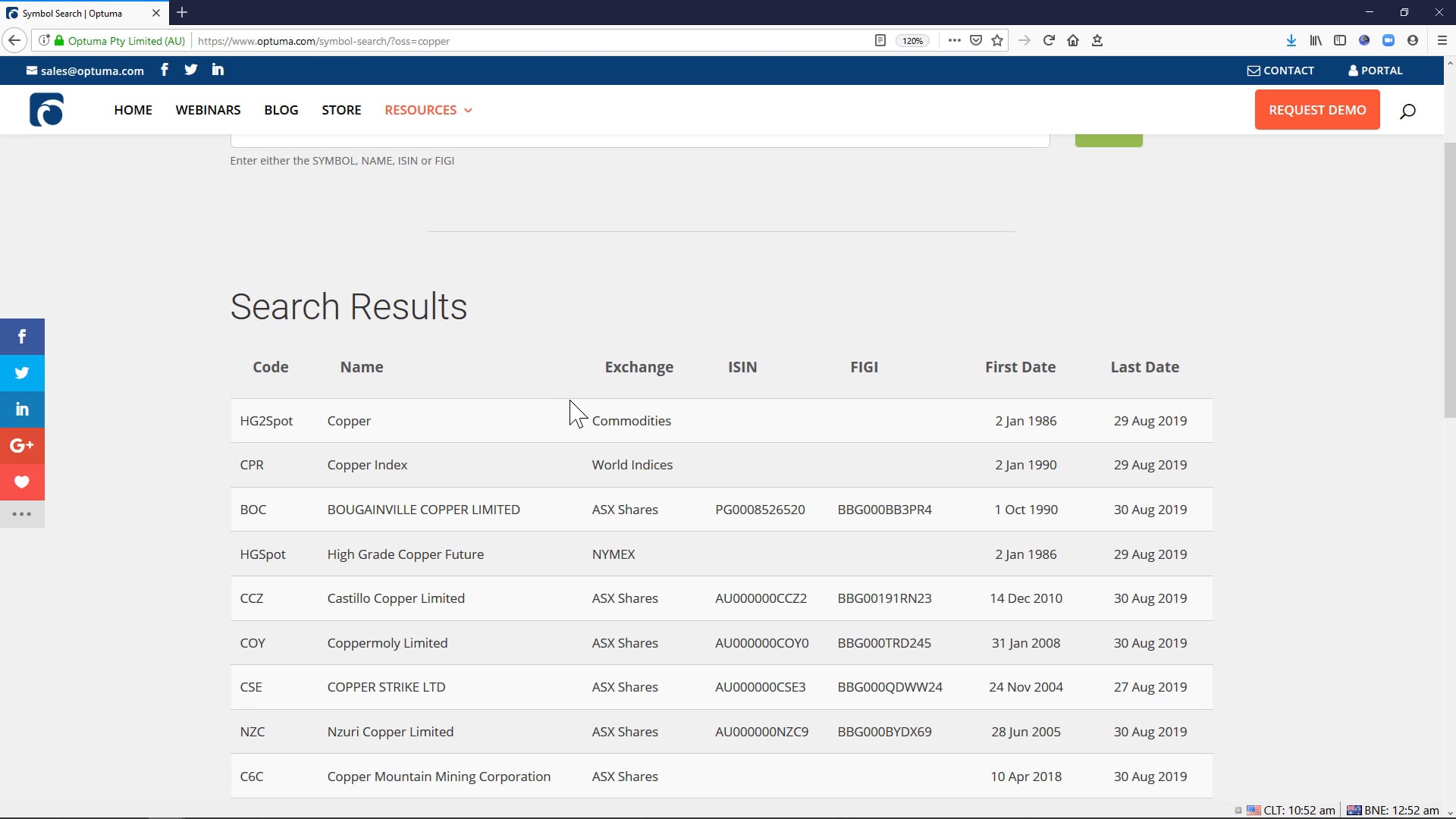Click BNE clock in status bar
The height and width of the screenshot is (819, 1456).
click(1394, 810)
